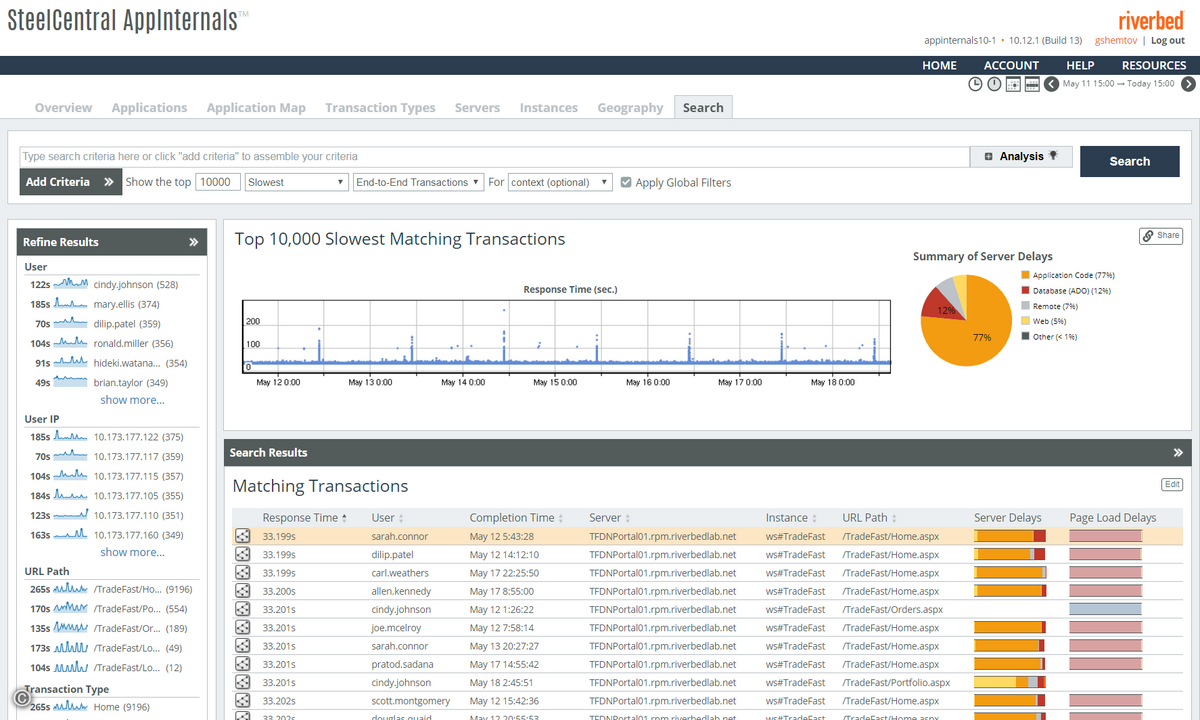This screenshot has height=720, width=1200.
Task: Expand Add Criteria options
Action: 69,182
